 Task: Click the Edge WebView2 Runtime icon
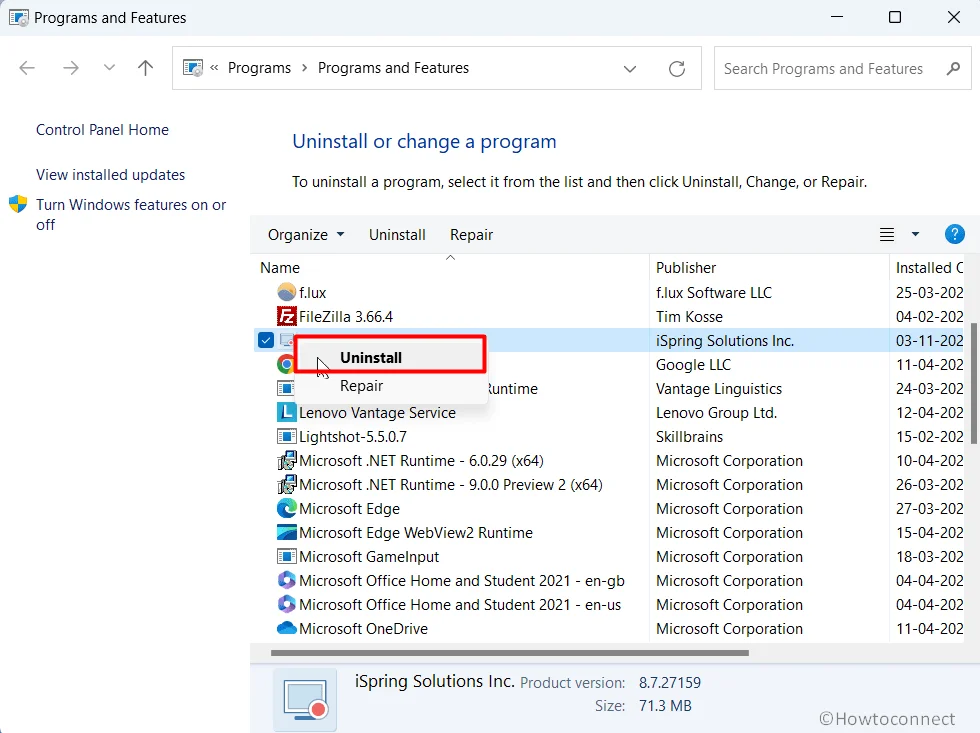(286, 532)
